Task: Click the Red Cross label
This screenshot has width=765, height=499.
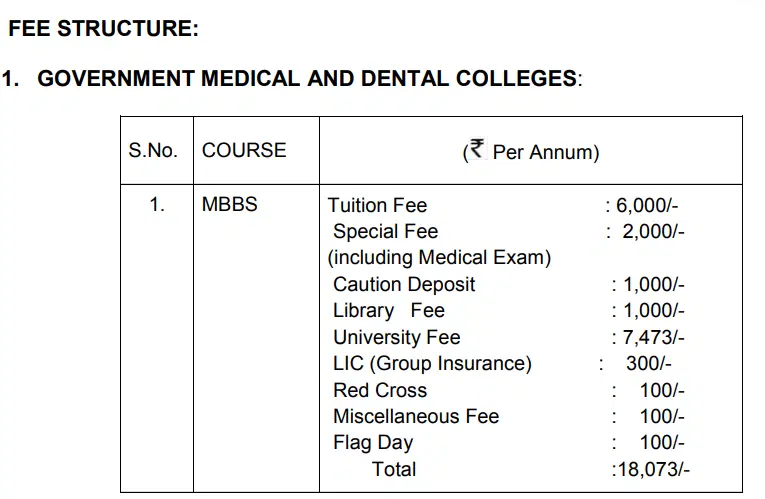Action: pos(380,390)
